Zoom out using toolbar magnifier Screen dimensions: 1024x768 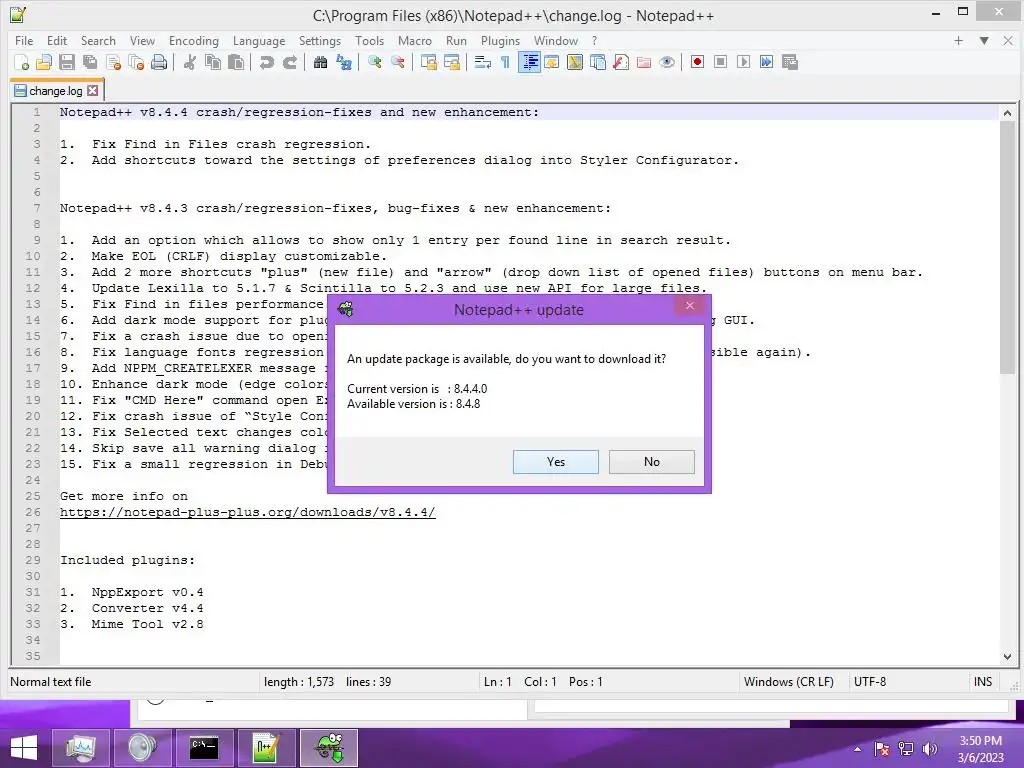pos(397,62)
